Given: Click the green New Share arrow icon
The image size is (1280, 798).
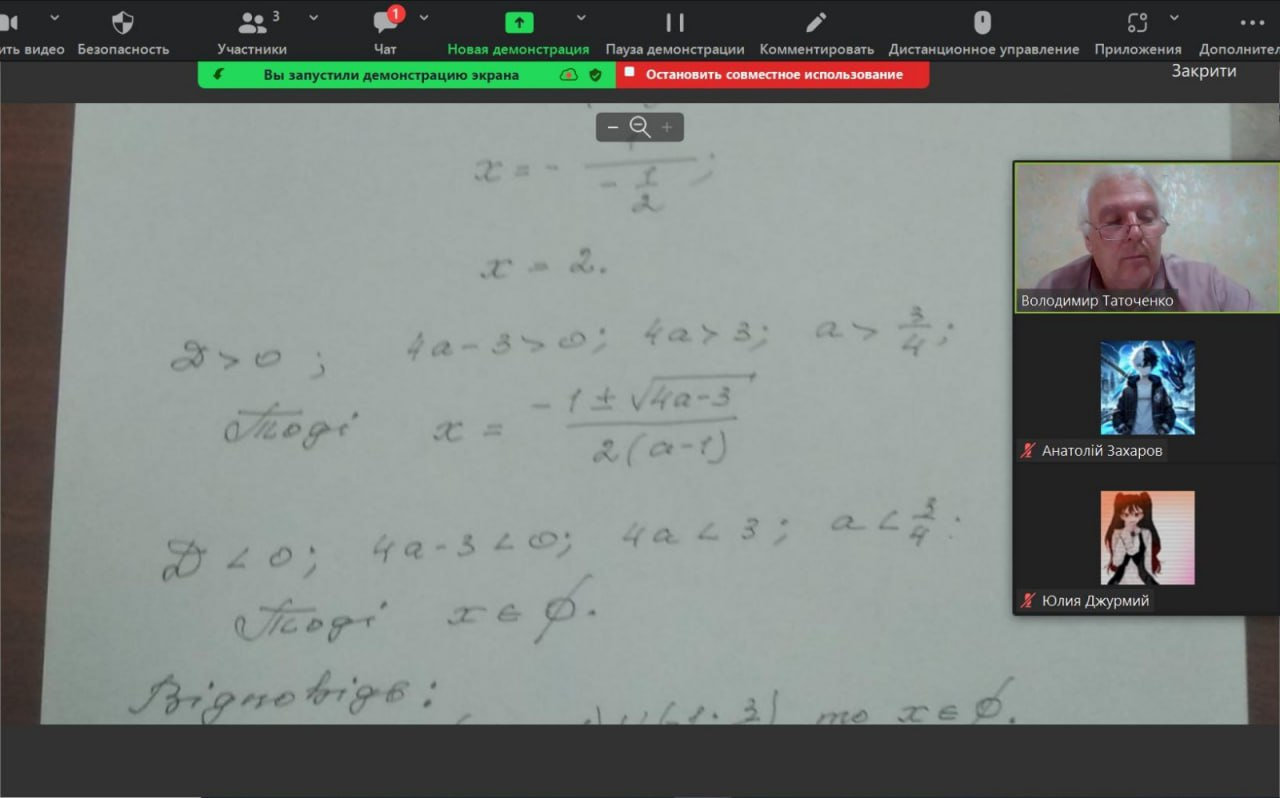Looking at the screenshot, I should 518,22.
